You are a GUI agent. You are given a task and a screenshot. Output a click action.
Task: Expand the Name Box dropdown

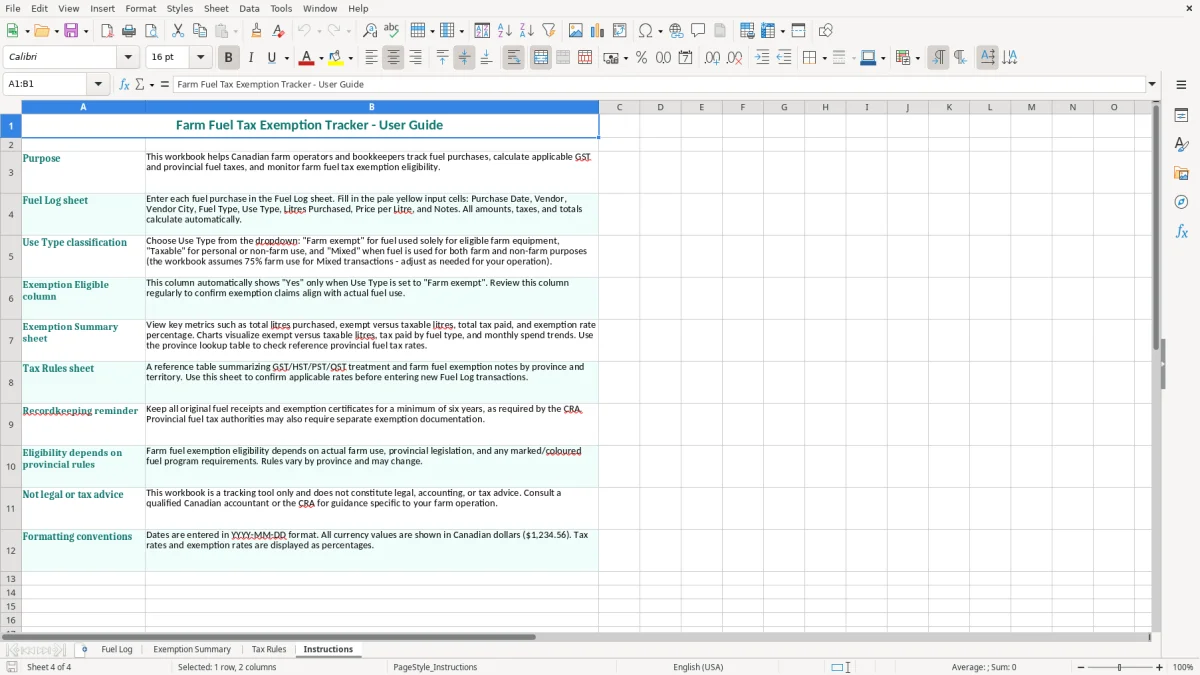pos(98,85)
